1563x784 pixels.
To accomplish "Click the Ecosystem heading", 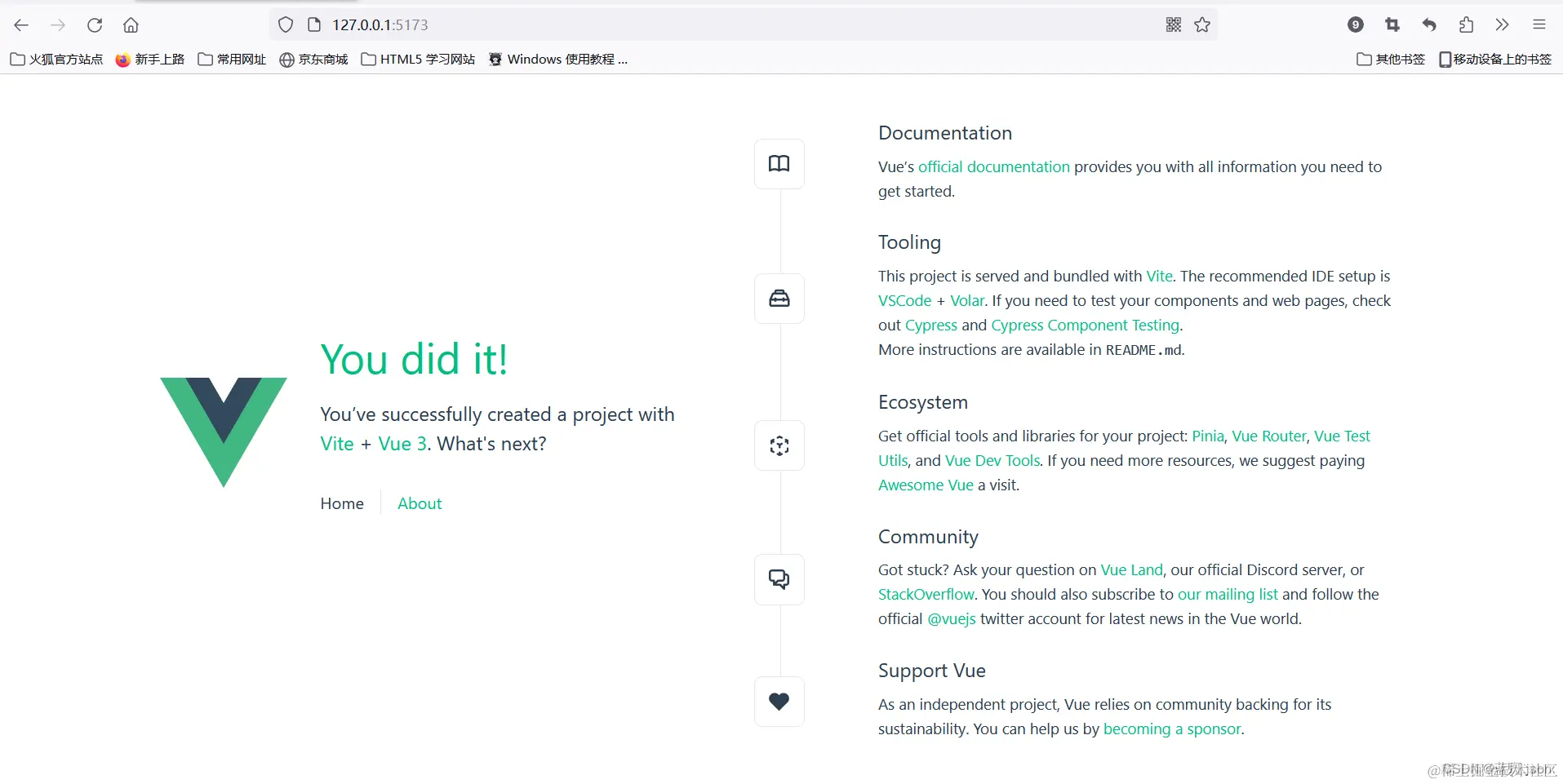I will 923,402.
